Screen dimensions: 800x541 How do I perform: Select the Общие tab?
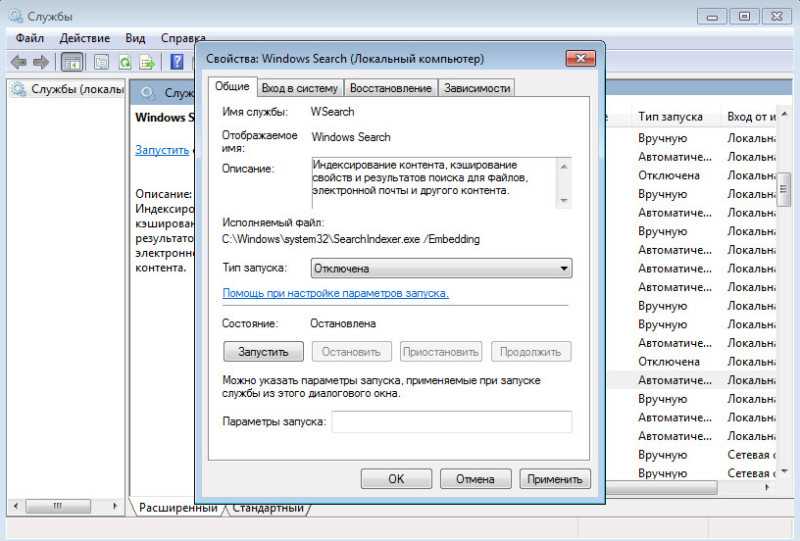(x=232, y=86)
